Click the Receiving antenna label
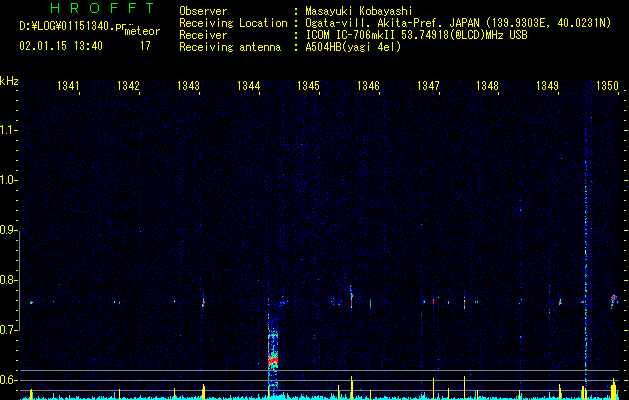Screen dimensions: 629x400 pyautogui.click(x=230, y=48)
